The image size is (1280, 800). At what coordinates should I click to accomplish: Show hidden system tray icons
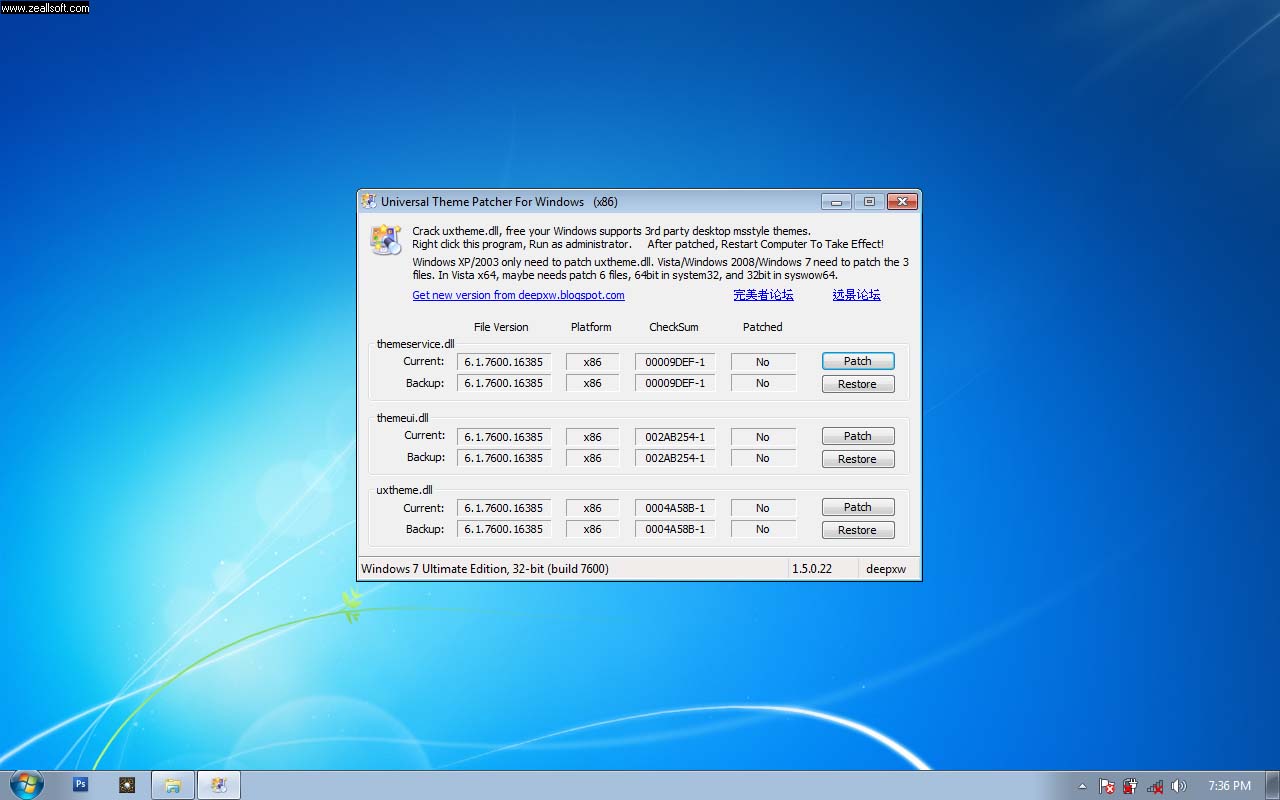tap(1081, 786)
